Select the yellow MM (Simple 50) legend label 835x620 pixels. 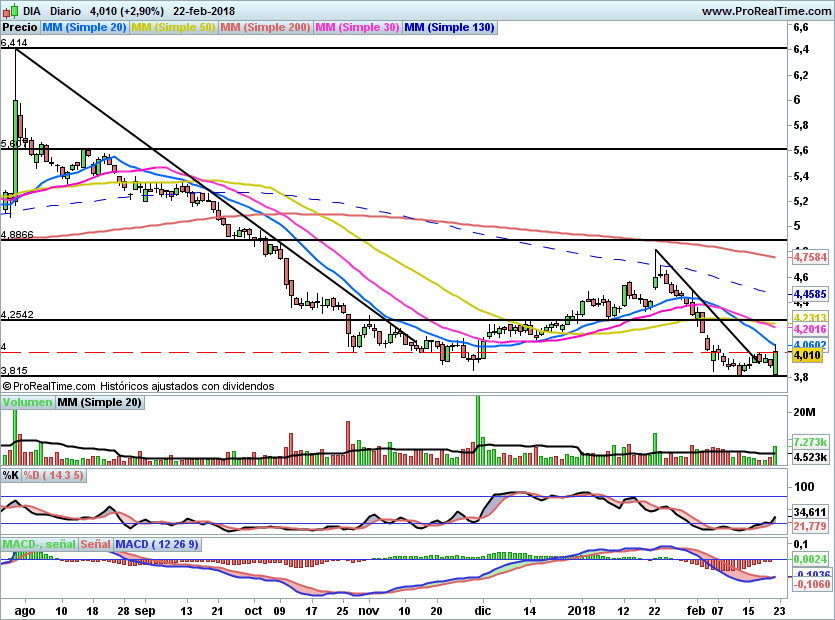coord(173,27)
